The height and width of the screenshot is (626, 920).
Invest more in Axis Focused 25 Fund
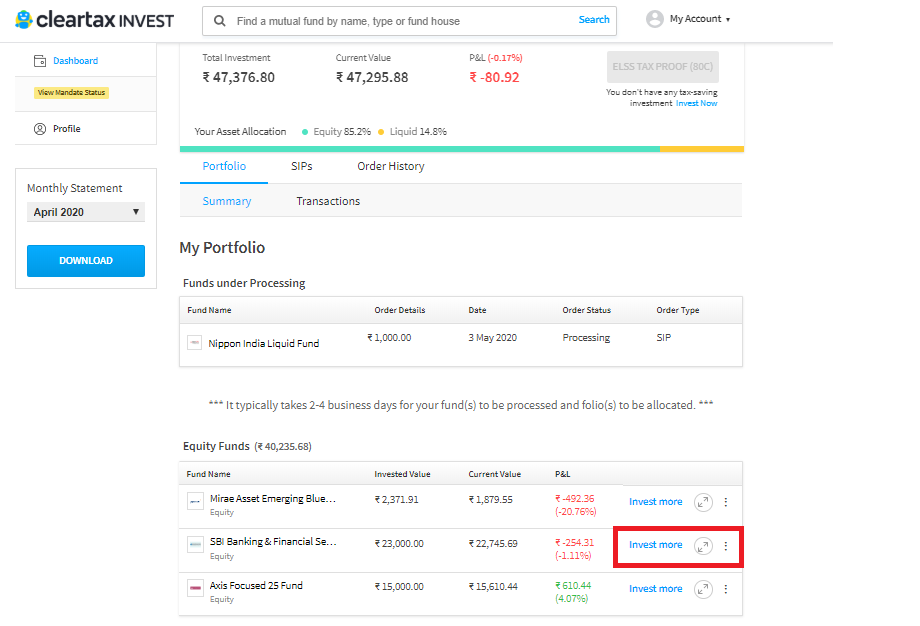point(655,588)
